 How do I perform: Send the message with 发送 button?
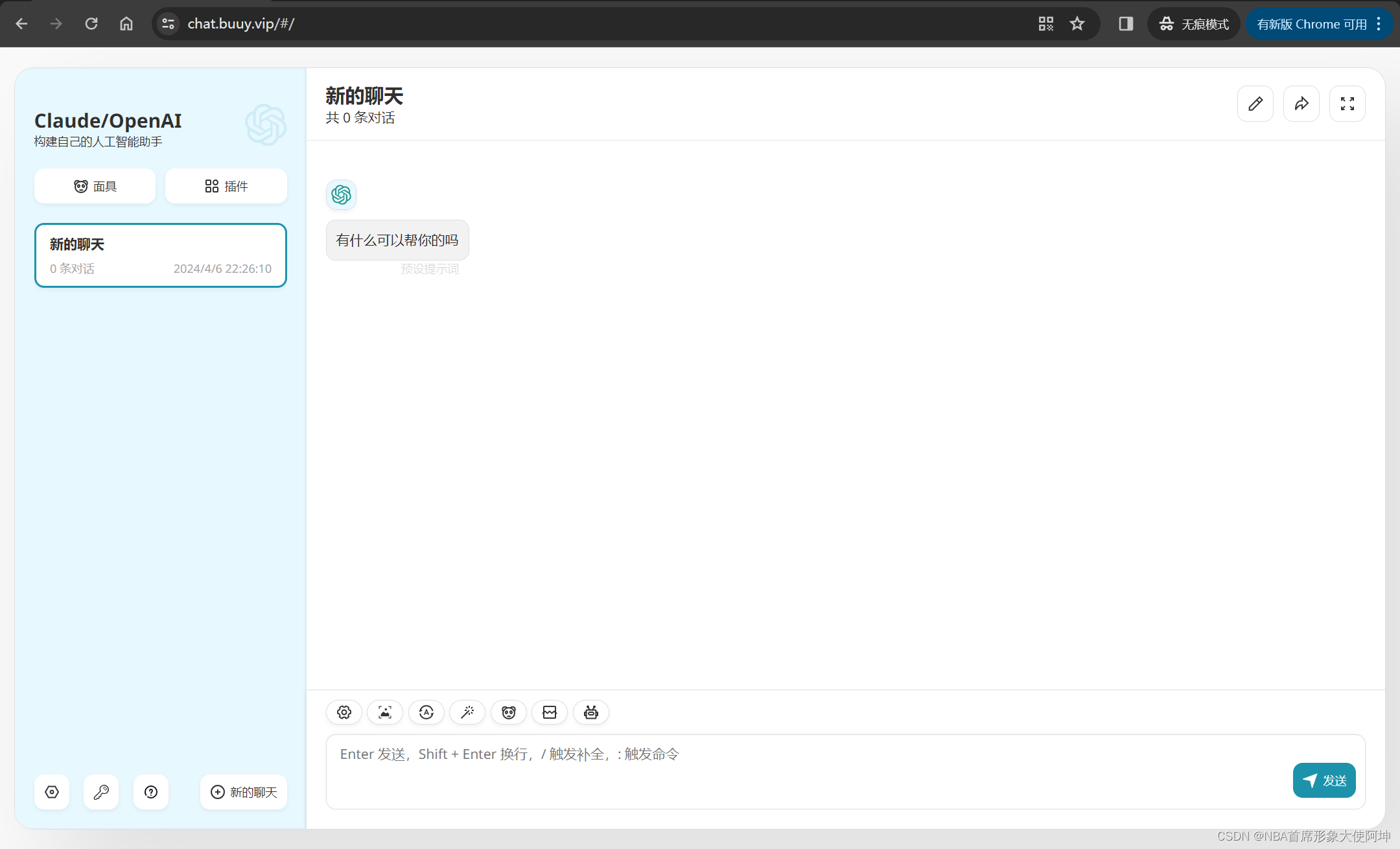[x=1324, y=780]
